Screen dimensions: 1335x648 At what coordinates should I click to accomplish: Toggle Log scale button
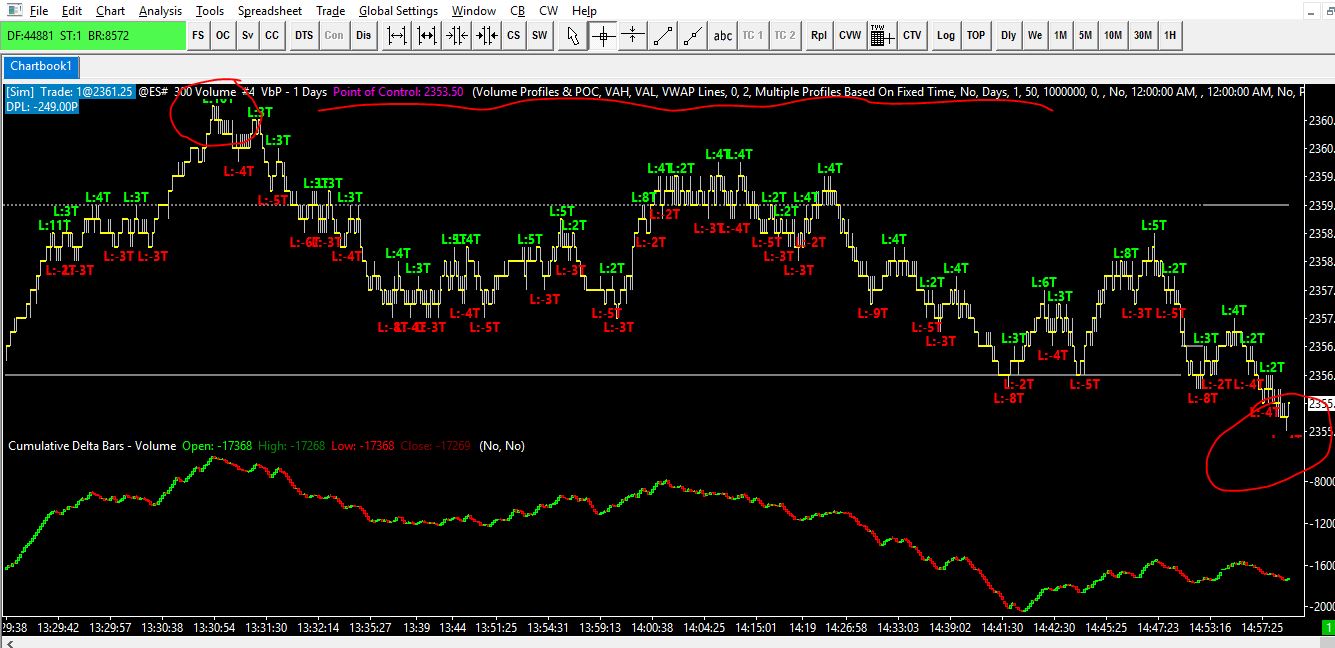coord(946,35)
